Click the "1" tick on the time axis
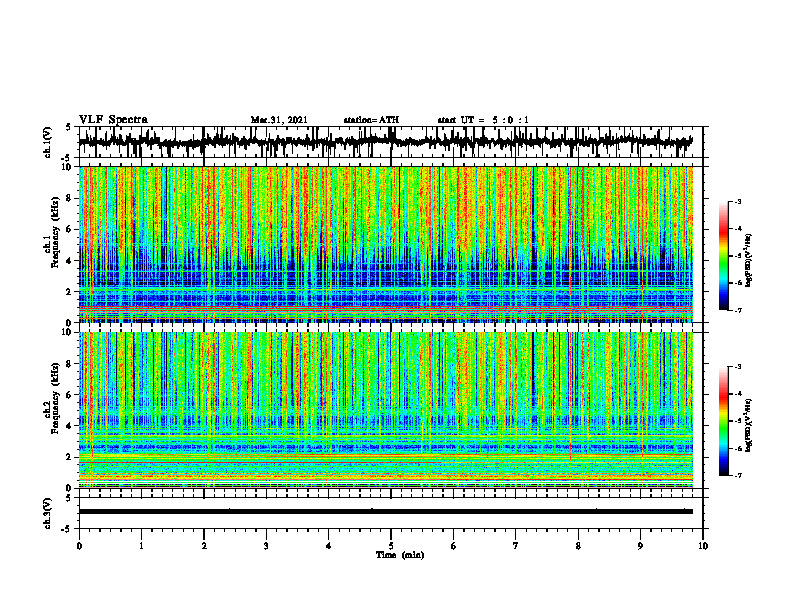This screenshot has height=612, width=792. (x=141, y=546)
